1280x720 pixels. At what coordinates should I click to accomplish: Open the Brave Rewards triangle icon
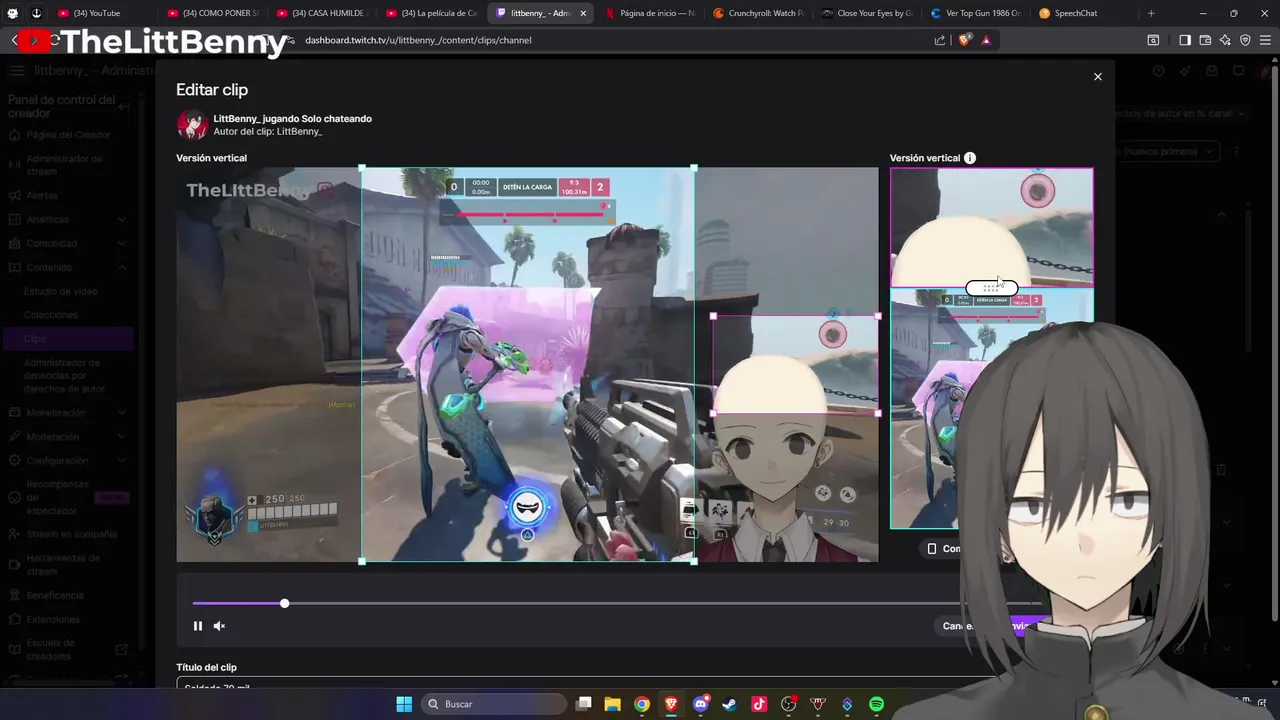point(986,40)
